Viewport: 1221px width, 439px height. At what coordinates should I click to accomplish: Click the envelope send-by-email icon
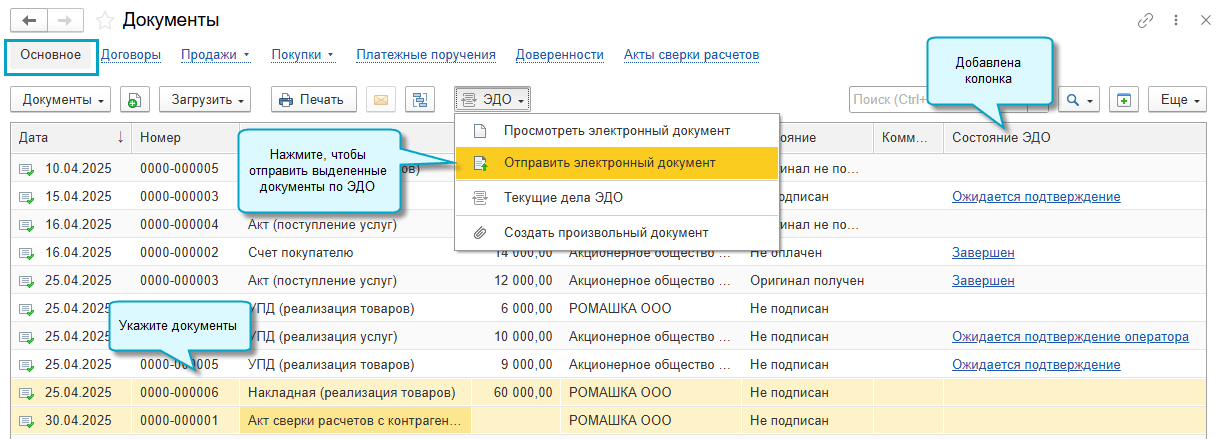tap(381, 99)
